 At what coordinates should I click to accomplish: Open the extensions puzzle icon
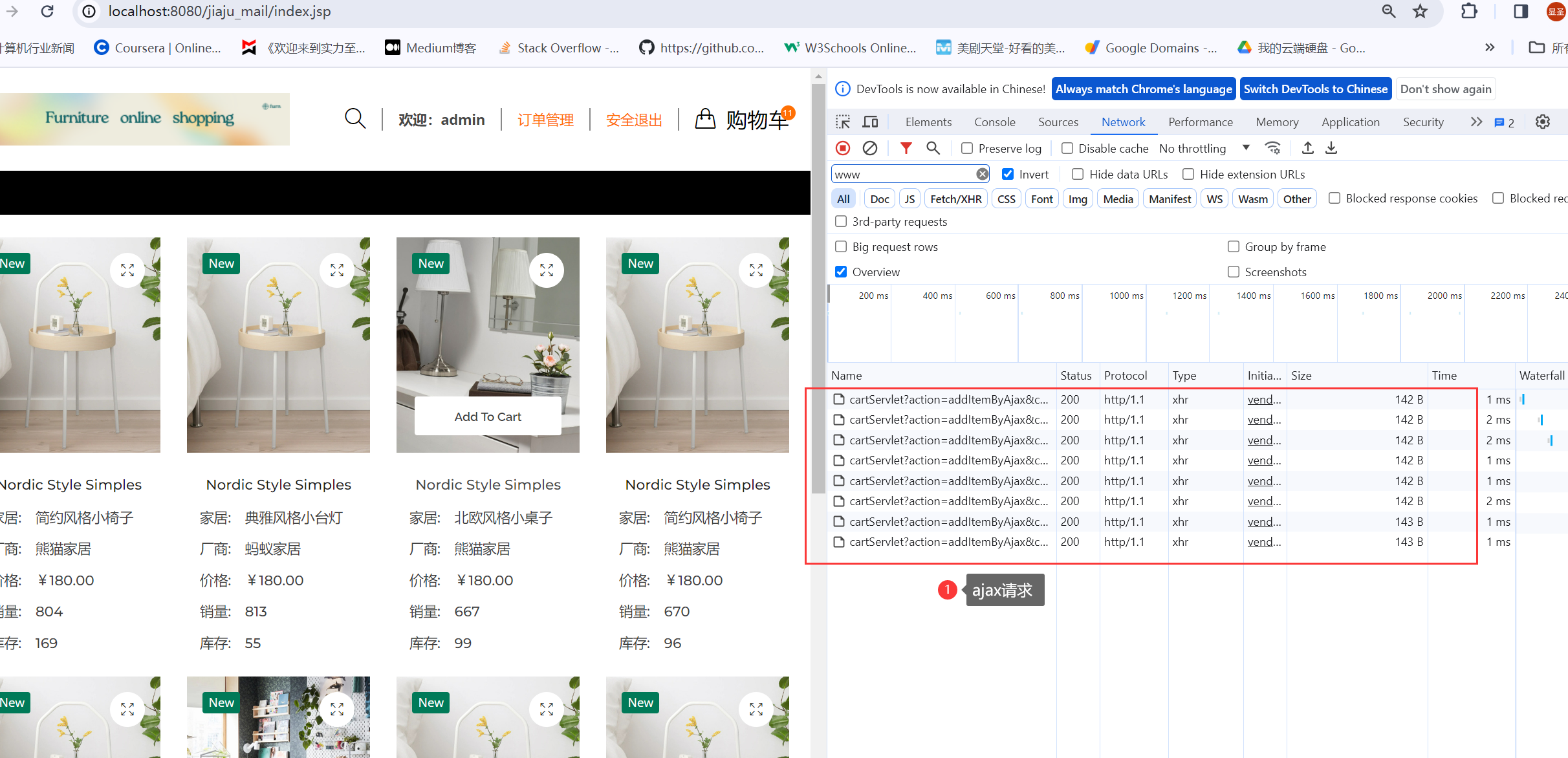(x=1469, y=11)
